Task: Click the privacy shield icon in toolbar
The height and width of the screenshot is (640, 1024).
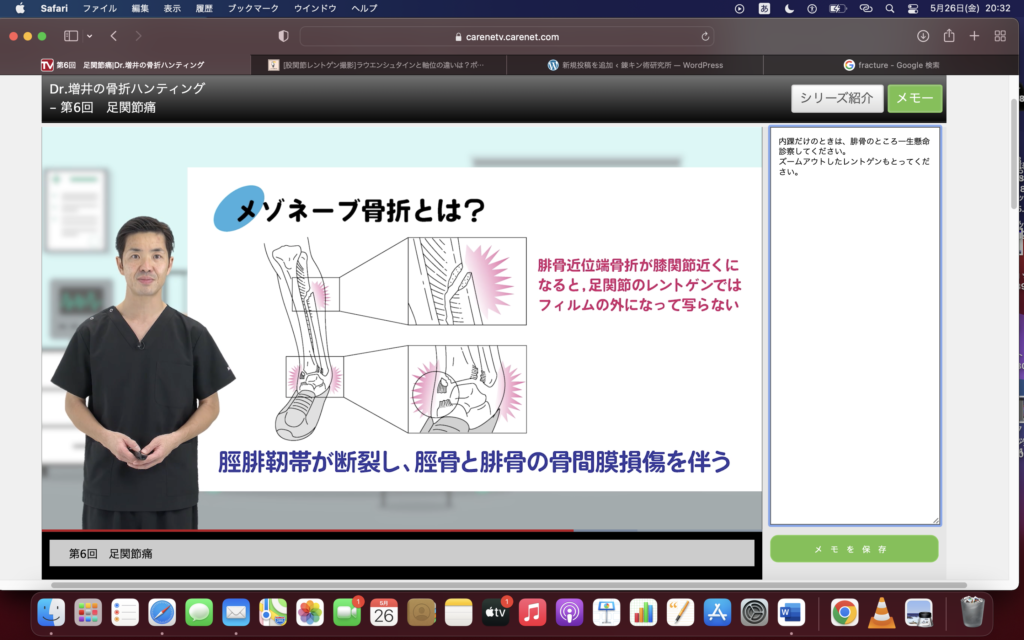Action: click(x=283, y=36)
